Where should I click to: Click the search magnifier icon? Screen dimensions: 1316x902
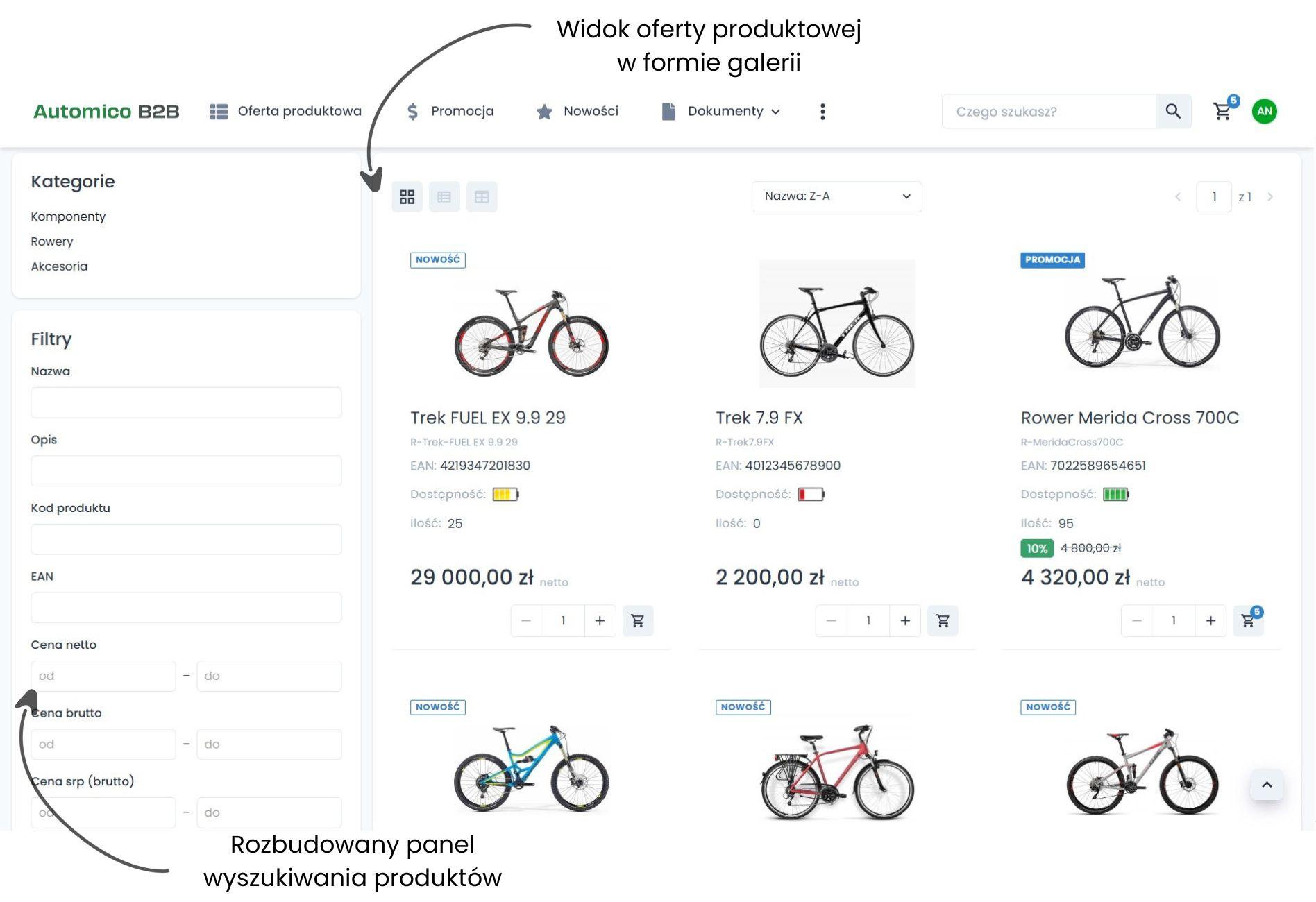click(x=1173, y=111)
